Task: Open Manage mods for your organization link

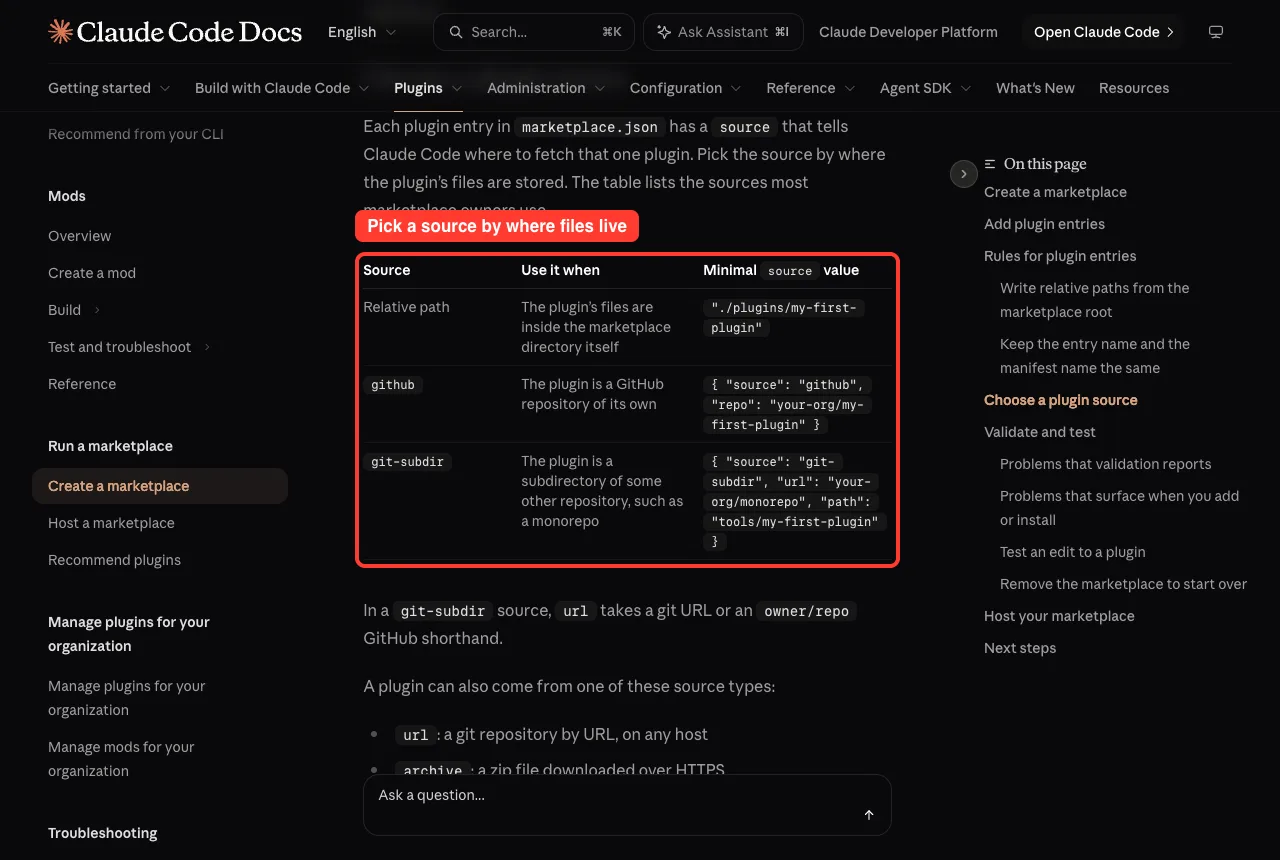Action: click(121, 759)
